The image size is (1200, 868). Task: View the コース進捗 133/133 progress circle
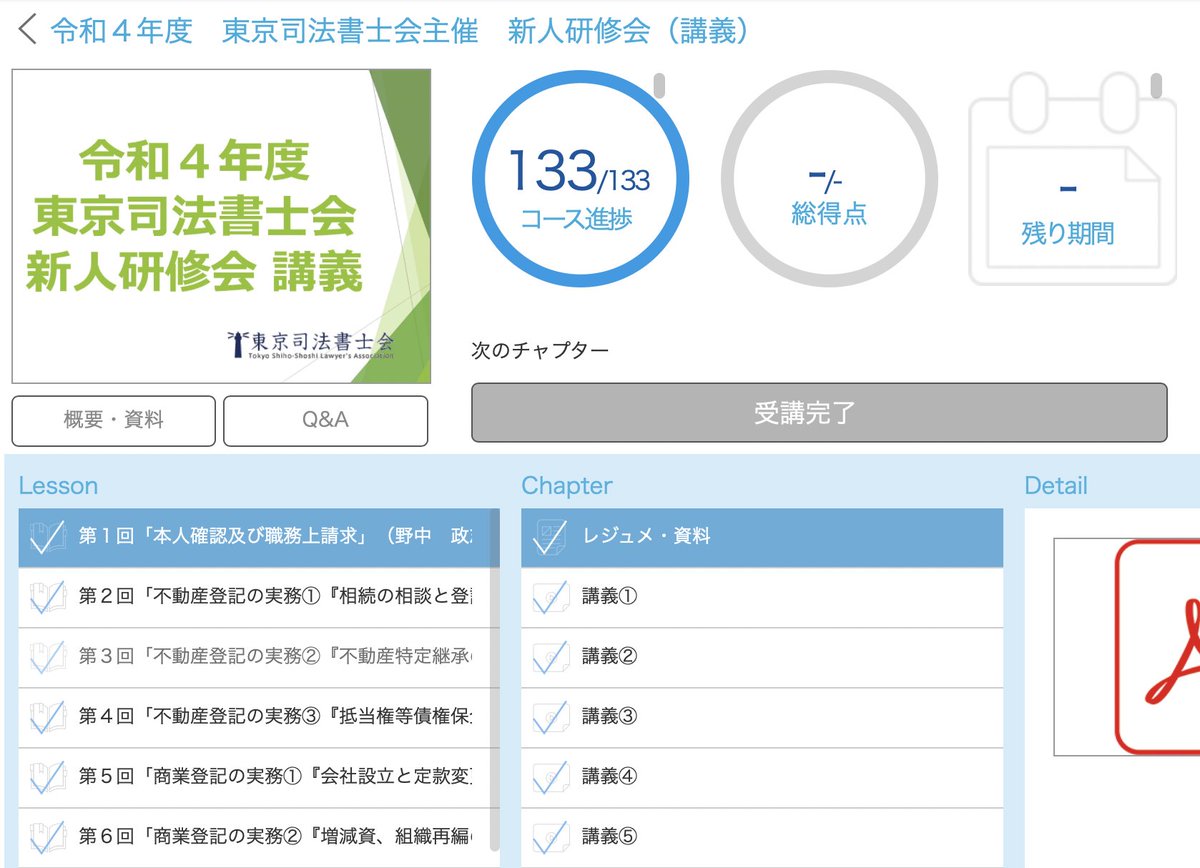[x=580, y=179]
